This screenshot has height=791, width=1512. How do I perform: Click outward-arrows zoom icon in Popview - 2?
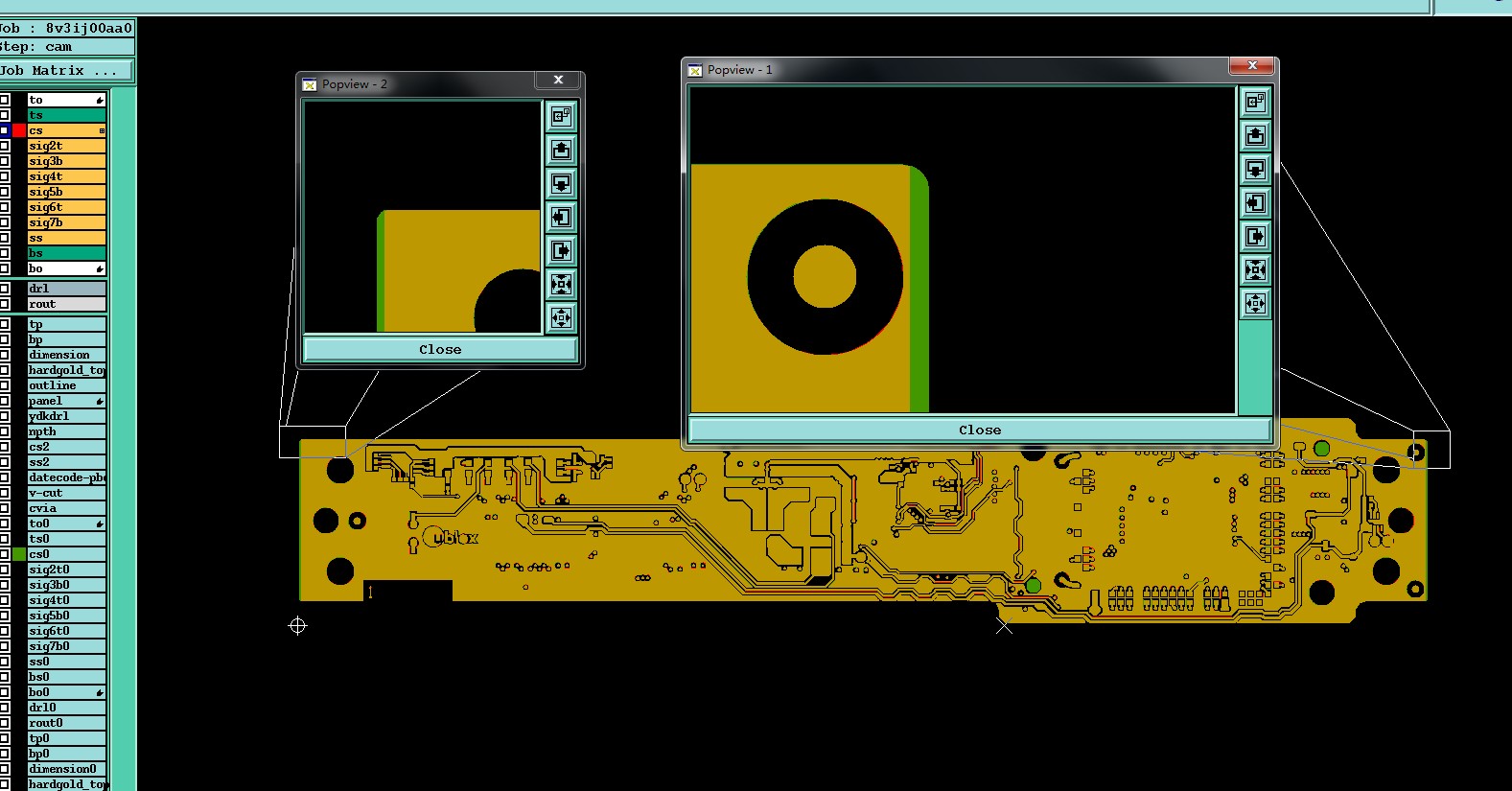(x=561, y=317)
